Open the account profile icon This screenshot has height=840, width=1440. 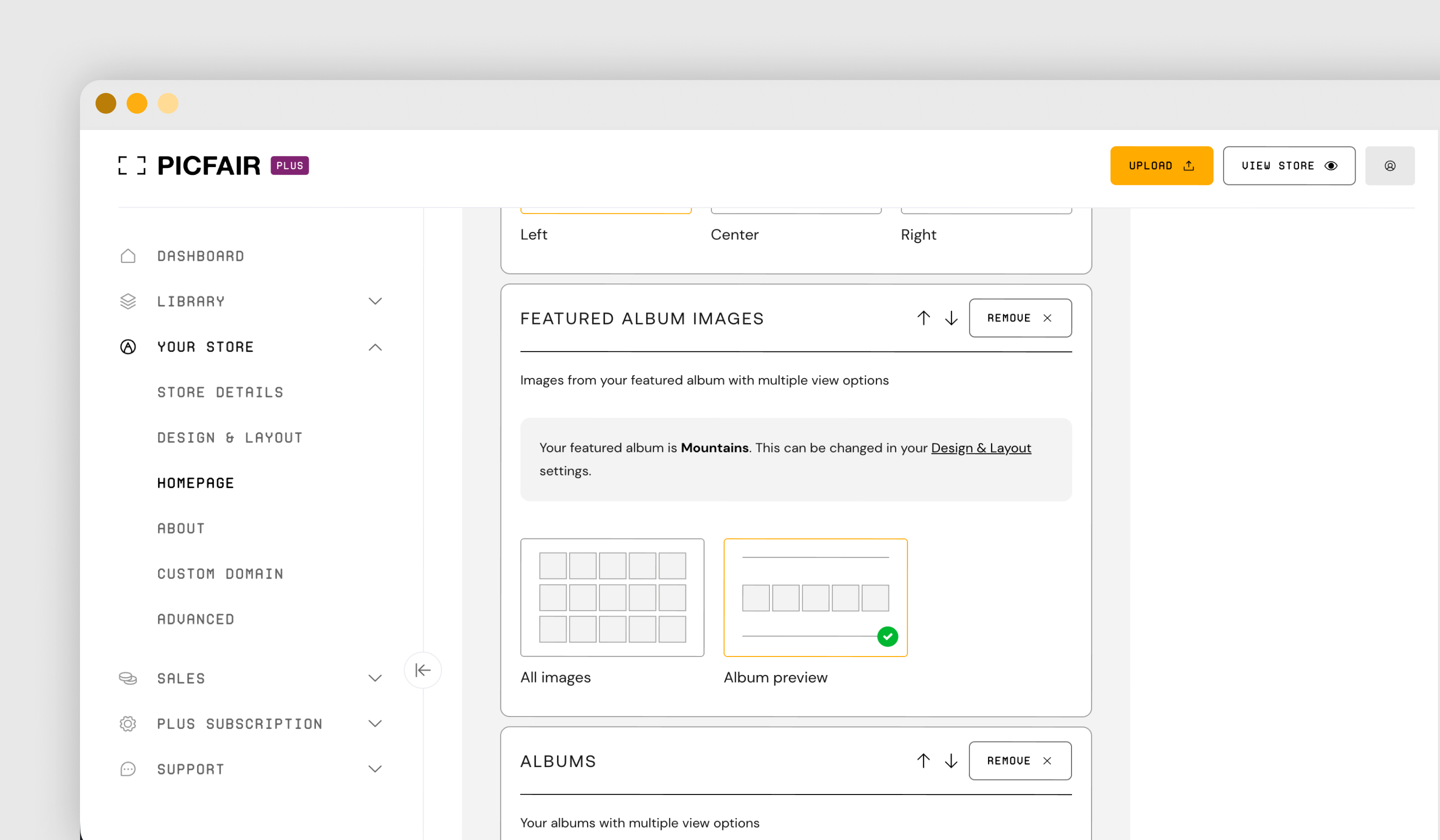1389,165
